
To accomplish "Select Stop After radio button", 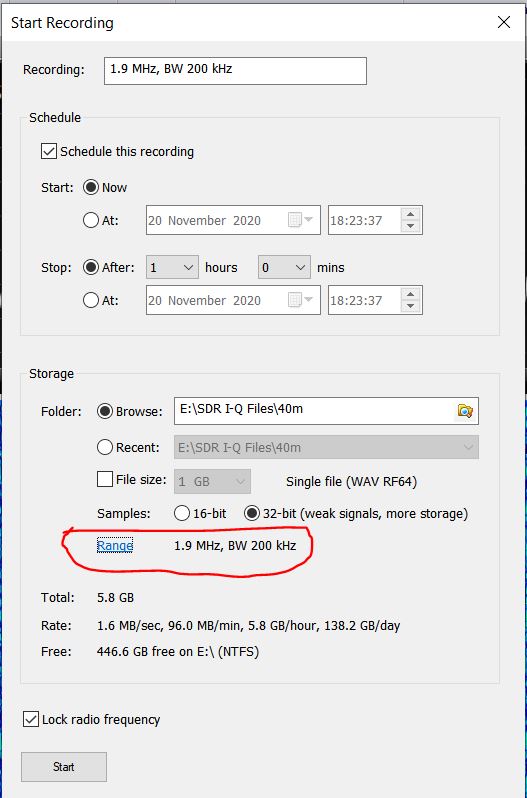I will (91, 268).
